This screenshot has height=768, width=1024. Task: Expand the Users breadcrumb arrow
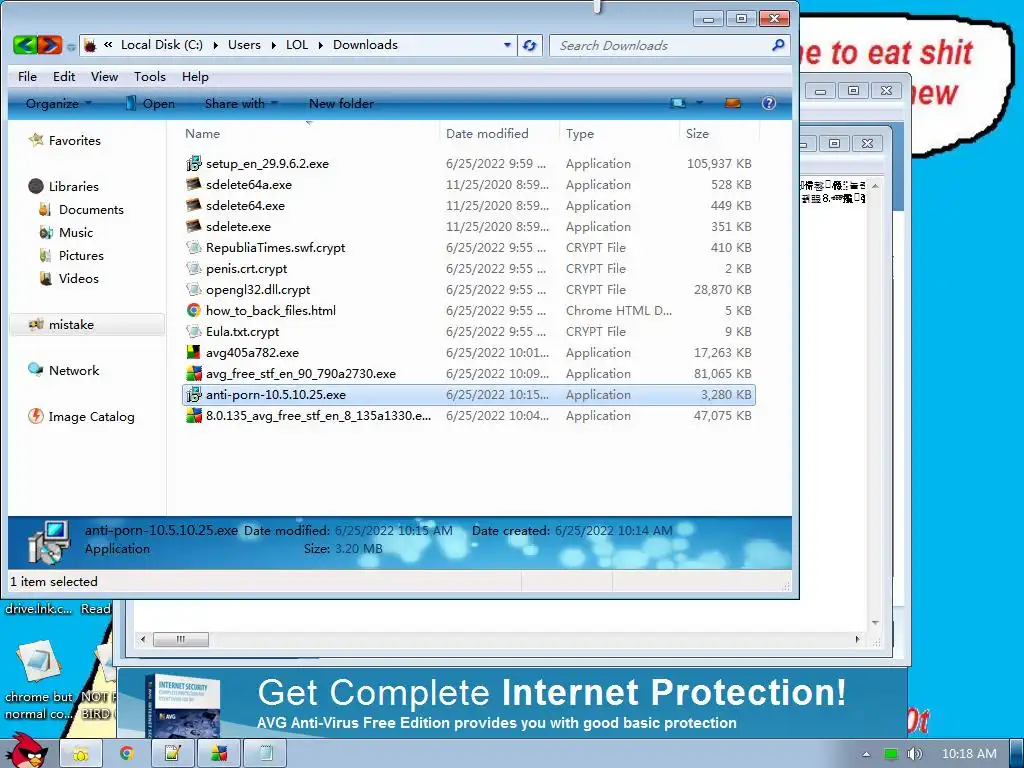[x=272, y=45]
